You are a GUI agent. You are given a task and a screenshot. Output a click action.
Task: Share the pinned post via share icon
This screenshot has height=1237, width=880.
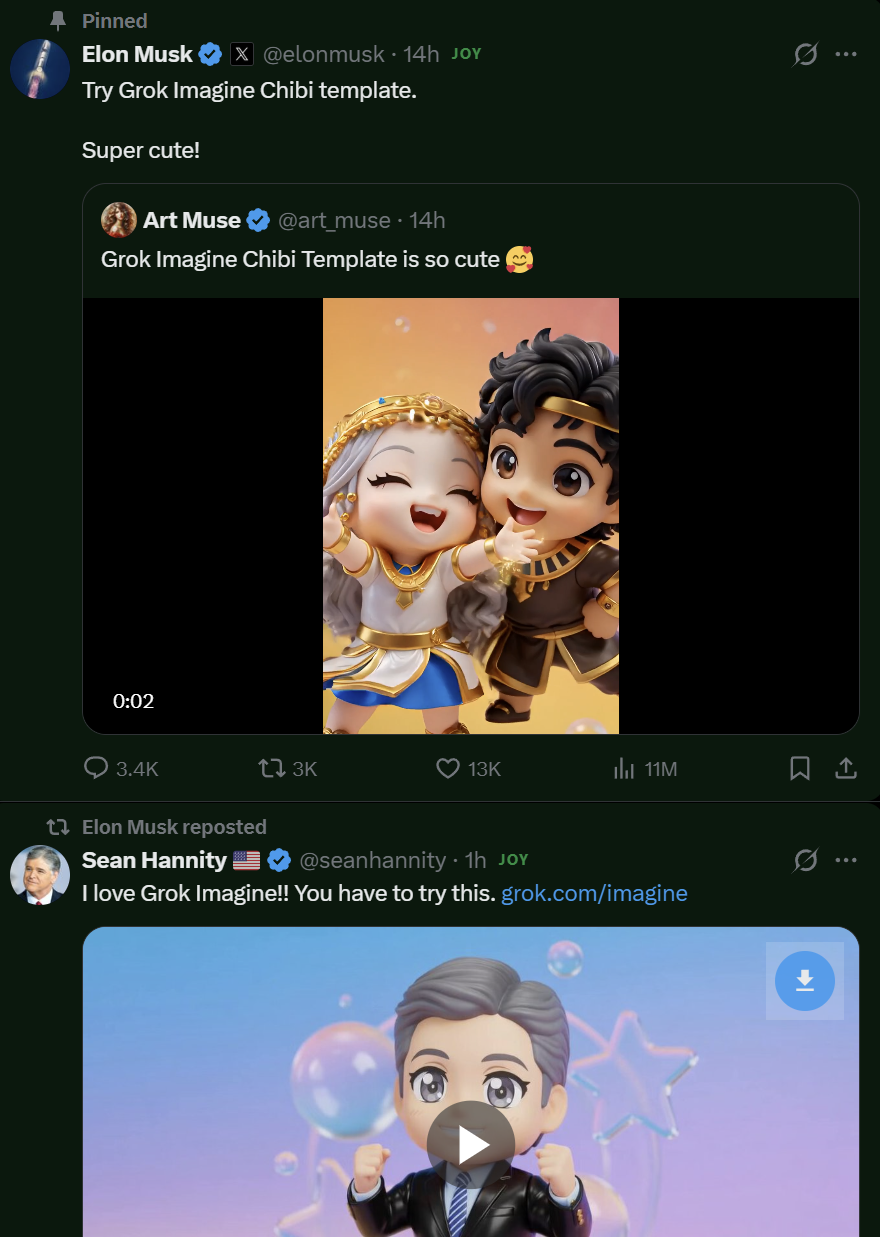(846, 768)
